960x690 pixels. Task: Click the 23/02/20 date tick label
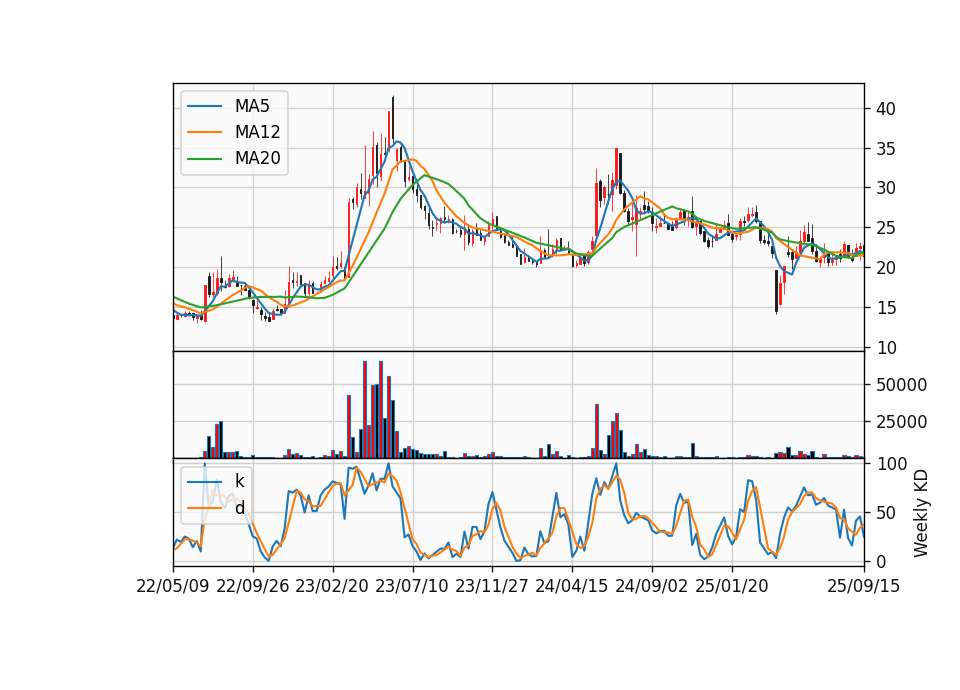(x=332, y=586)
